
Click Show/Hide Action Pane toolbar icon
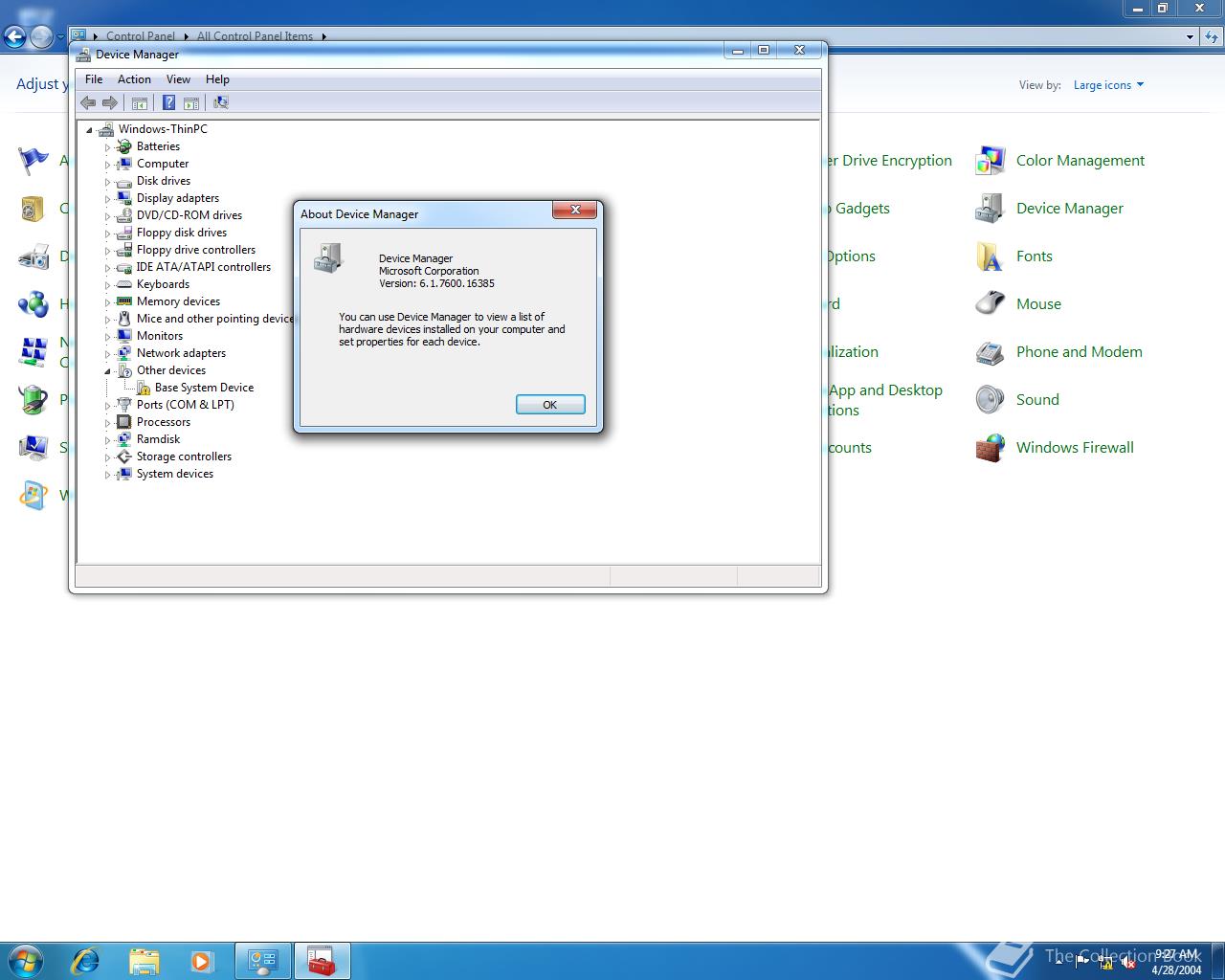pos(191,102)
